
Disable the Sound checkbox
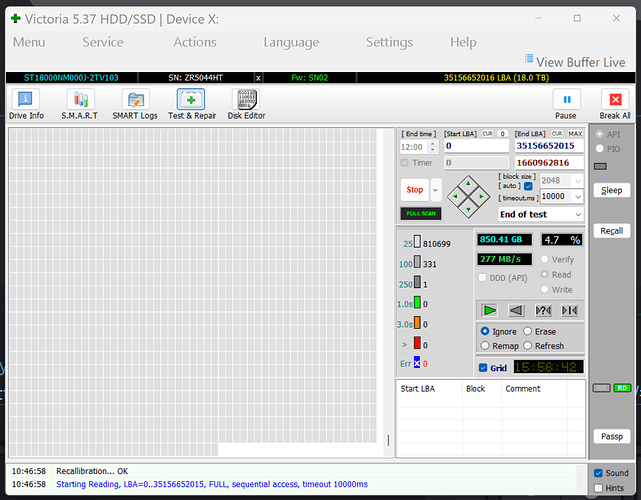pyautogui.click(x=598, y=473)
